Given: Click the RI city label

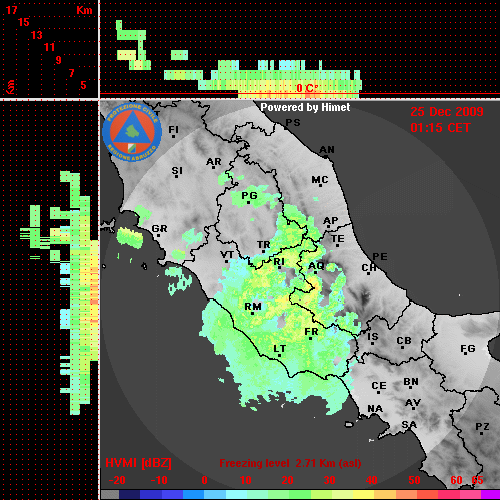Looking at the screenshot, I should (x=279, y=262).
